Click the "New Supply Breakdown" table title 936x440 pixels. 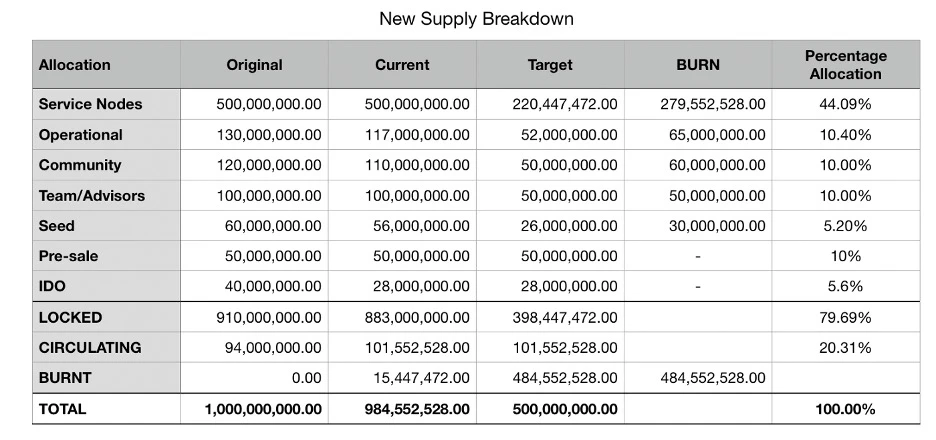(476, 19)
